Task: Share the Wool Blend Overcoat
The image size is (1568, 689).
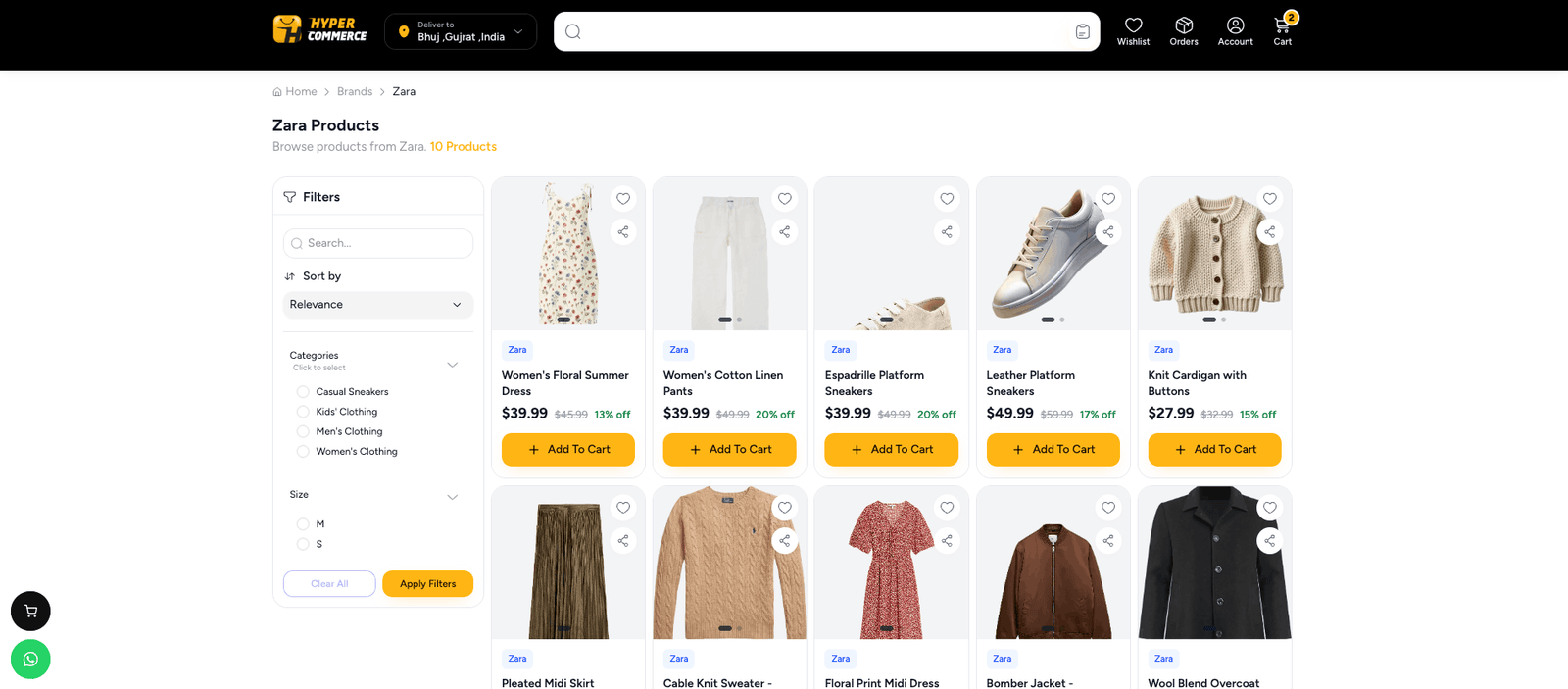Action: (1270, 541)
